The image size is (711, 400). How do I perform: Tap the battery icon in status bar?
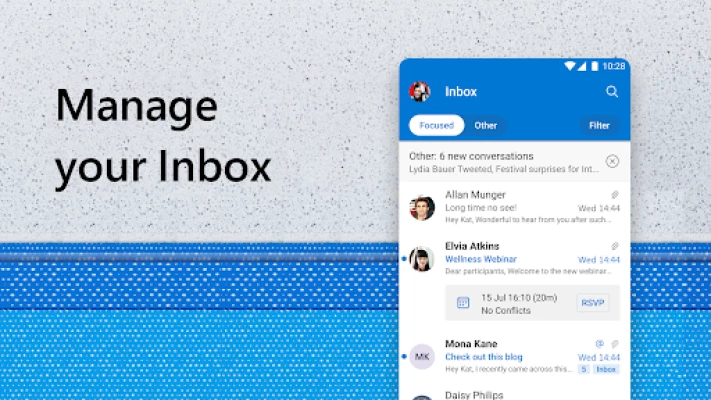pyautogui.click(x=595, y=66)
